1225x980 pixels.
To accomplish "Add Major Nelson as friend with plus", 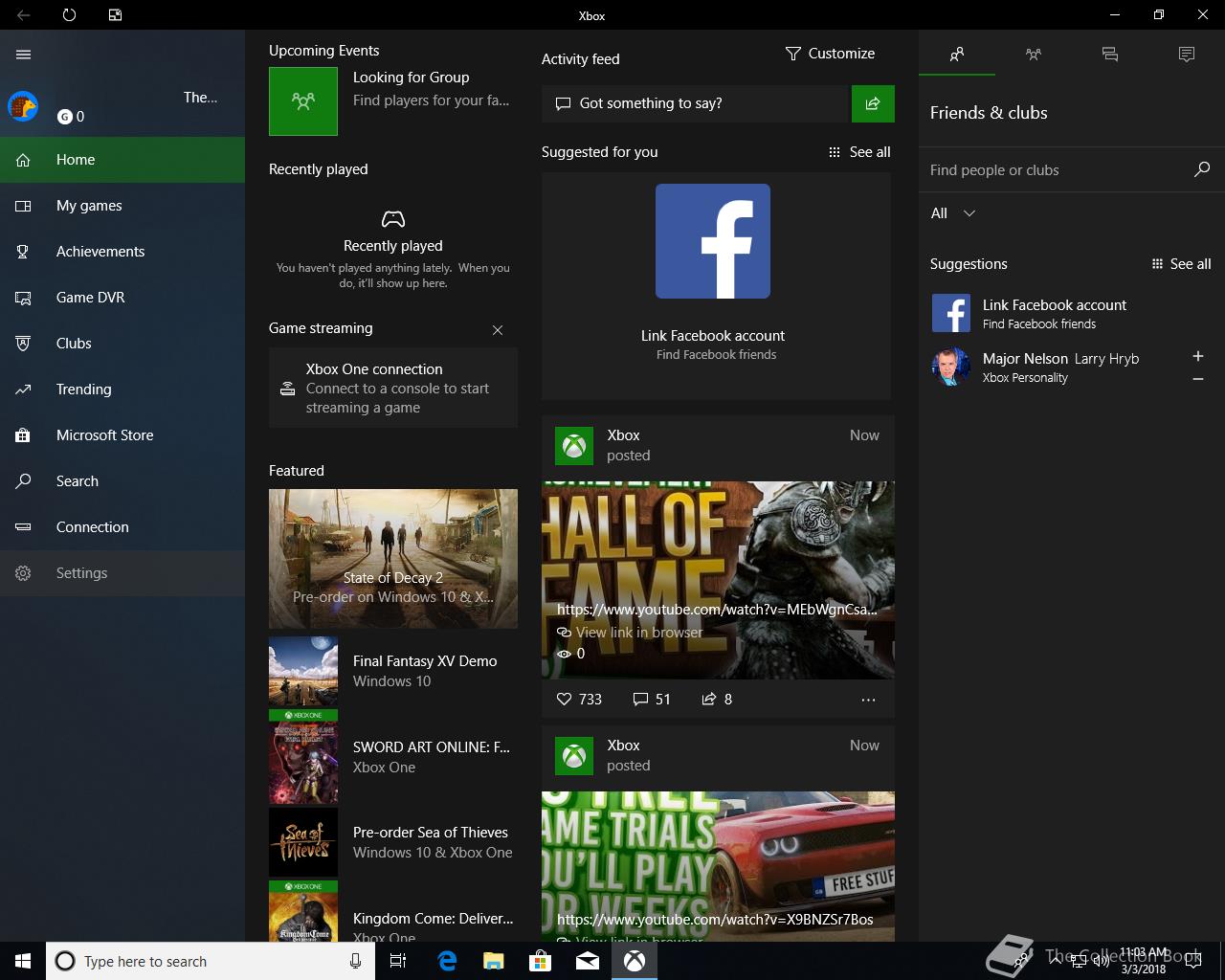I will pyautogui.click(x=1198, y=356).
